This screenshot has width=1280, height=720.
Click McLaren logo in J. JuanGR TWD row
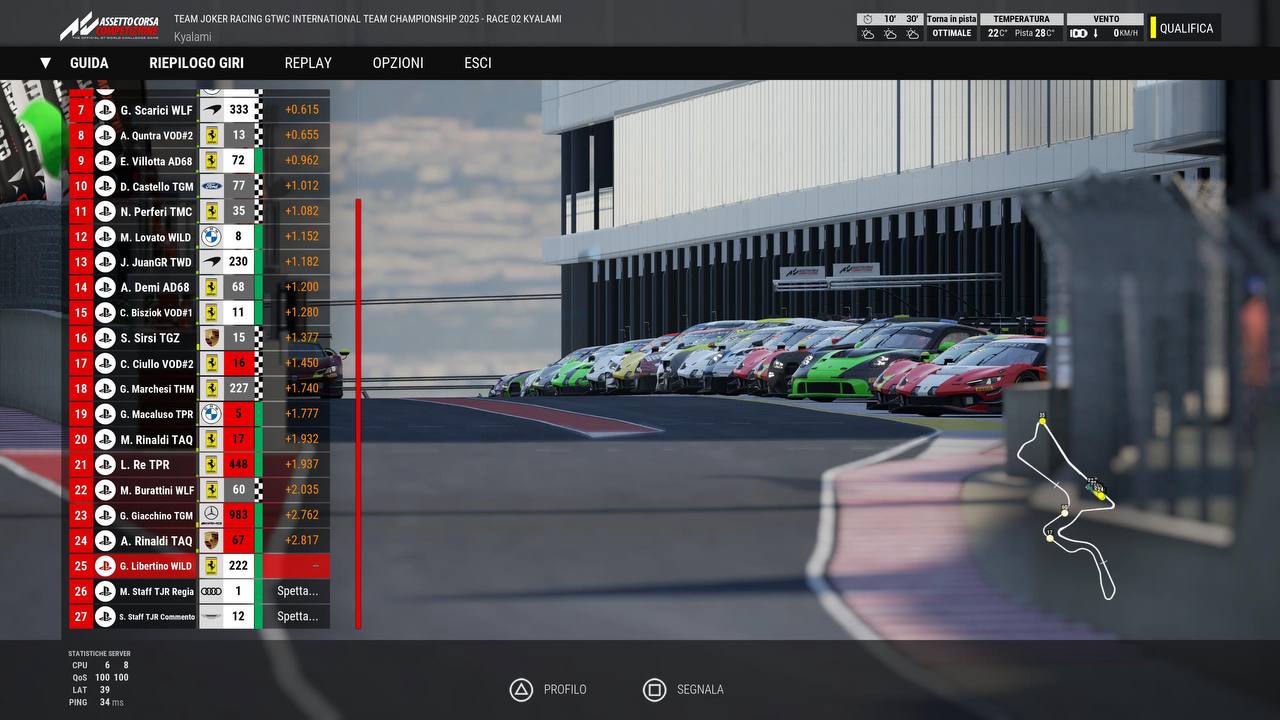[x=211, y=262]
